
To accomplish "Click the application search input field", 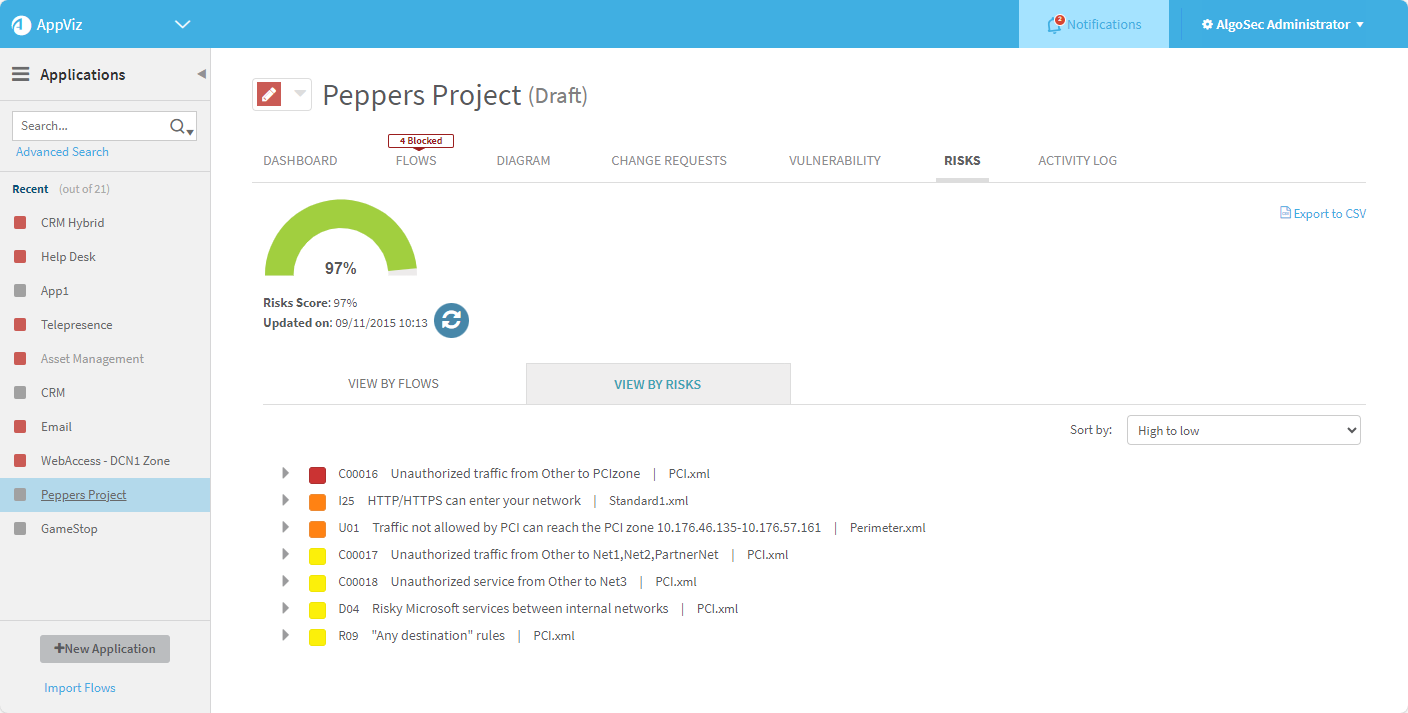I will [90, 126].
